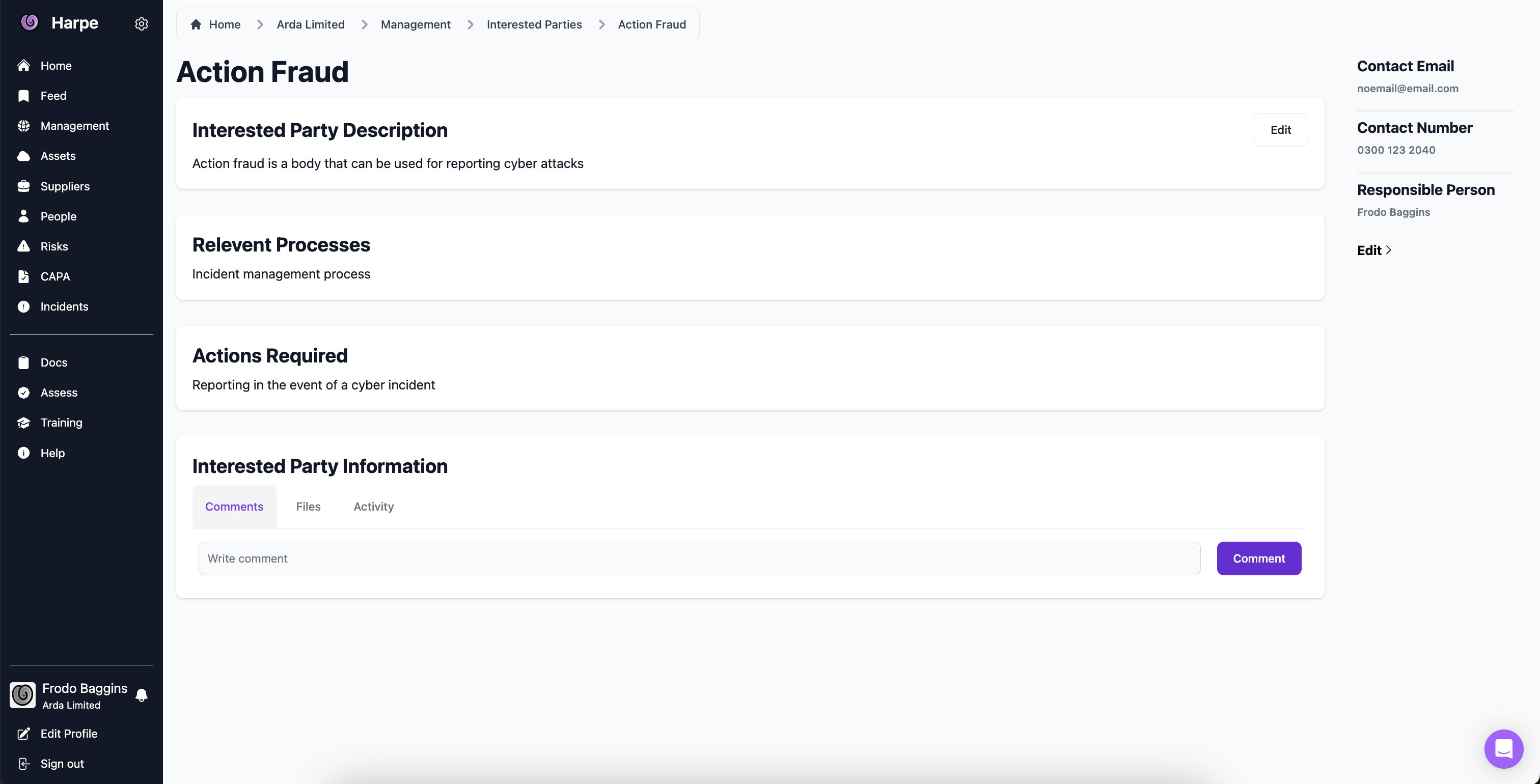Click the Assess checkmark icon

pos(23,393)
